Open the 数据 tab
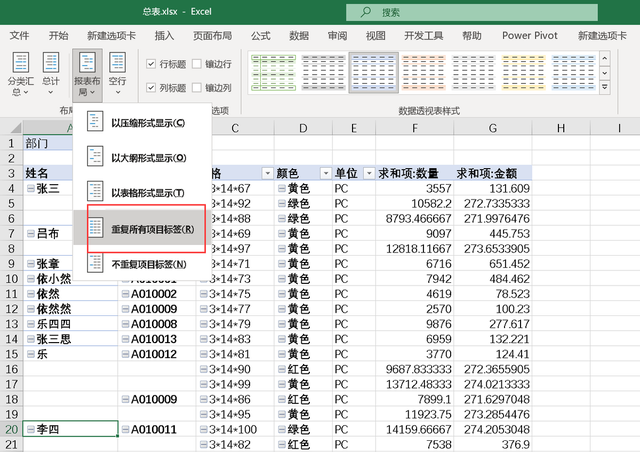Screen dimensions: 640x452 (299, 36)
